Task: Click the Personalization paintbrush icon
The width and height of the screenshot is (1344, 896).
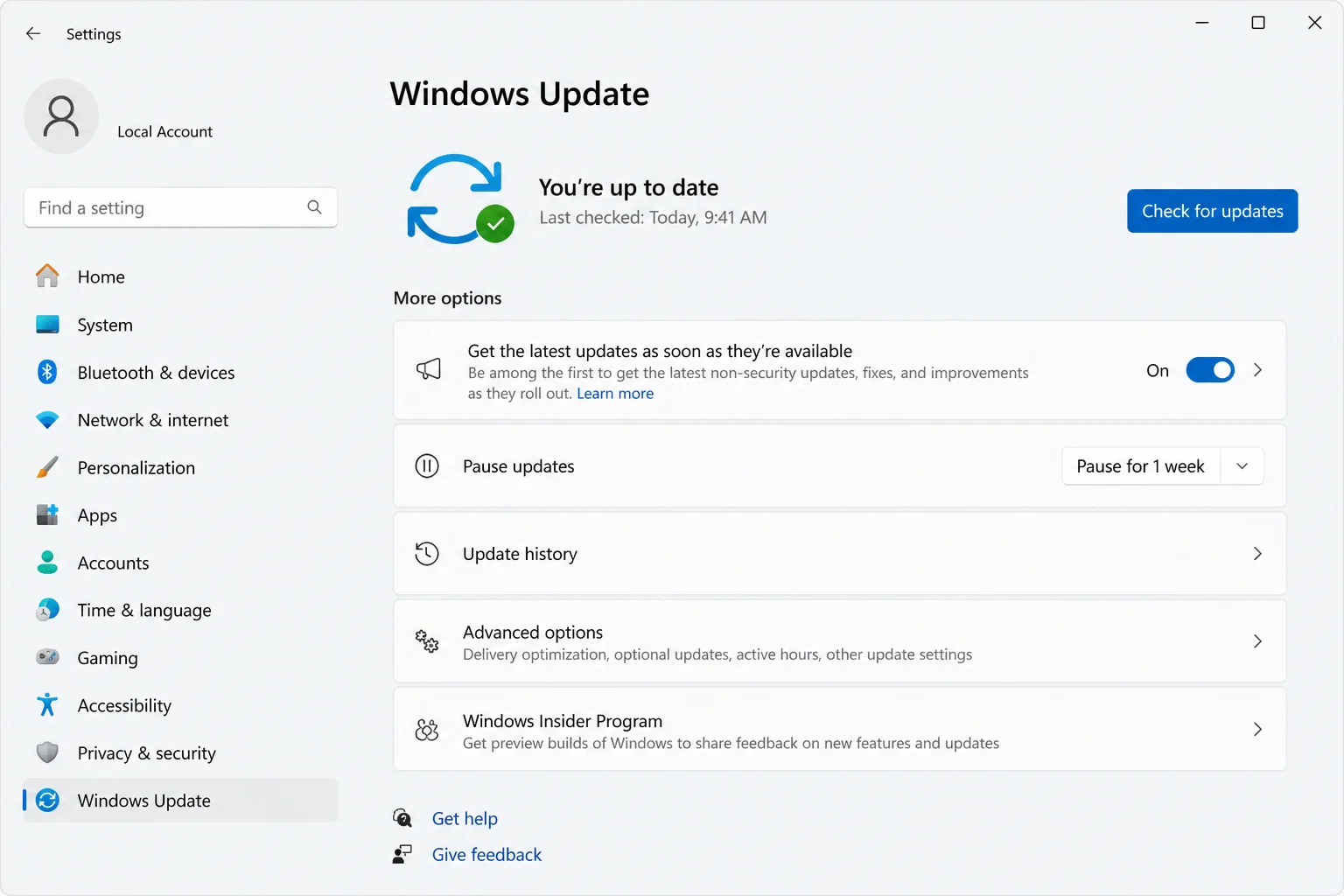Action: click(47, 467)
